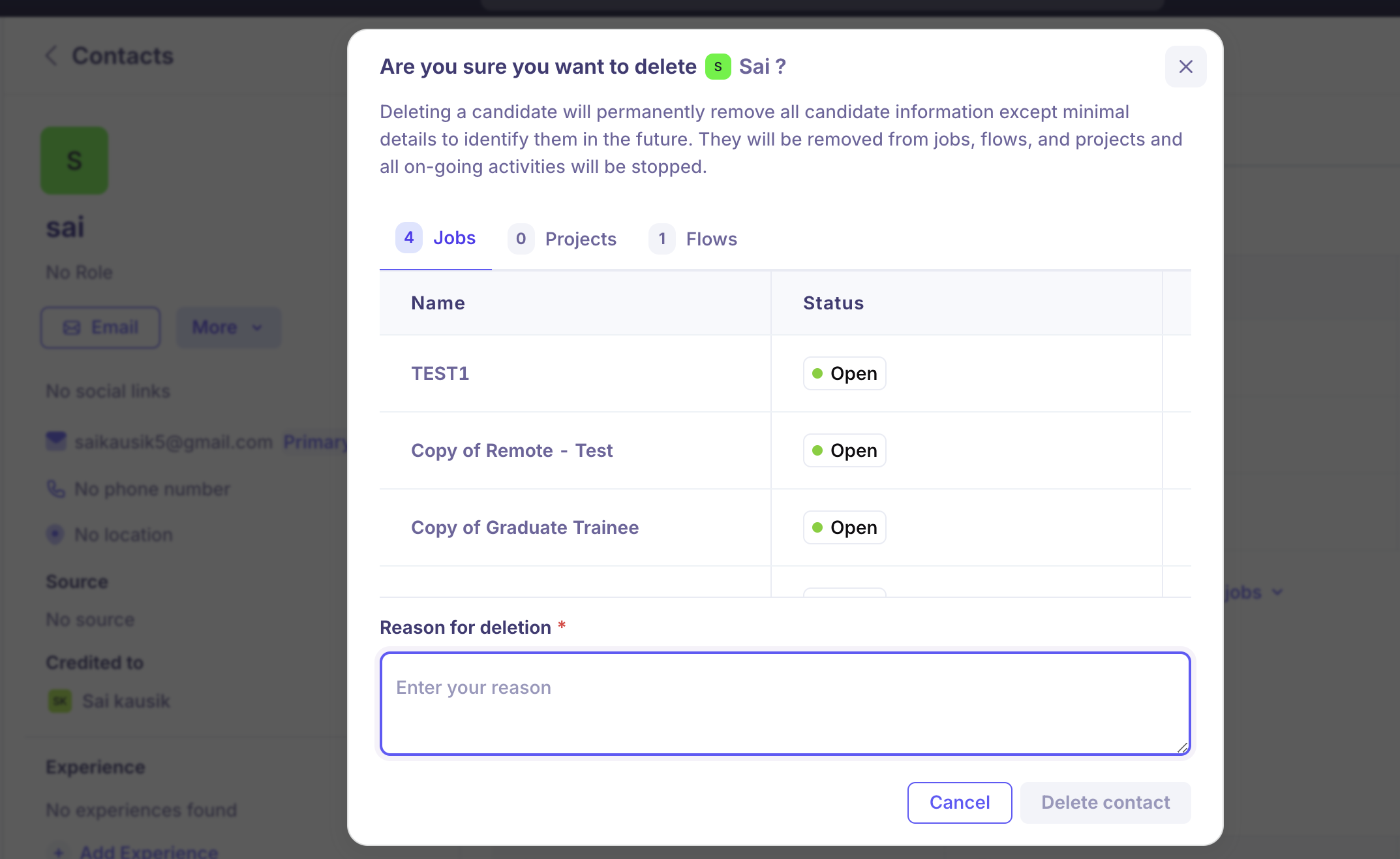Open the Copy of Graduate Trainee job
The width and height of the screenshot is (1400, 859).
click(x=525, y=527)
